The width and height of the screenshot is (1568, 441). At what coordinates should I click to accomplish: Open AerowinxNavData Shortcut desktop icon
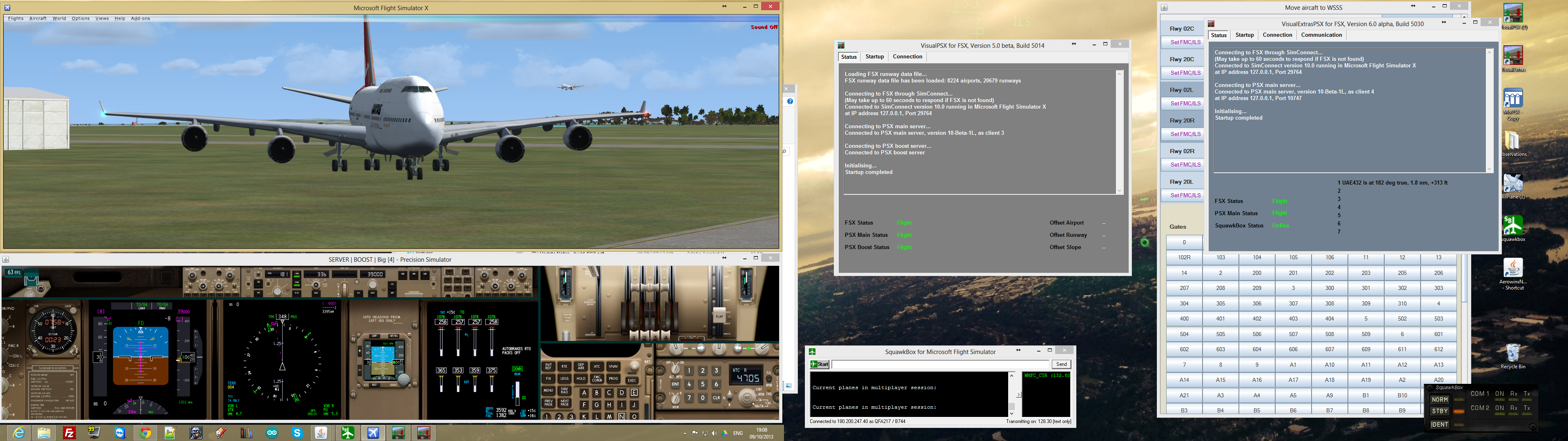[x=1513, y=274]
